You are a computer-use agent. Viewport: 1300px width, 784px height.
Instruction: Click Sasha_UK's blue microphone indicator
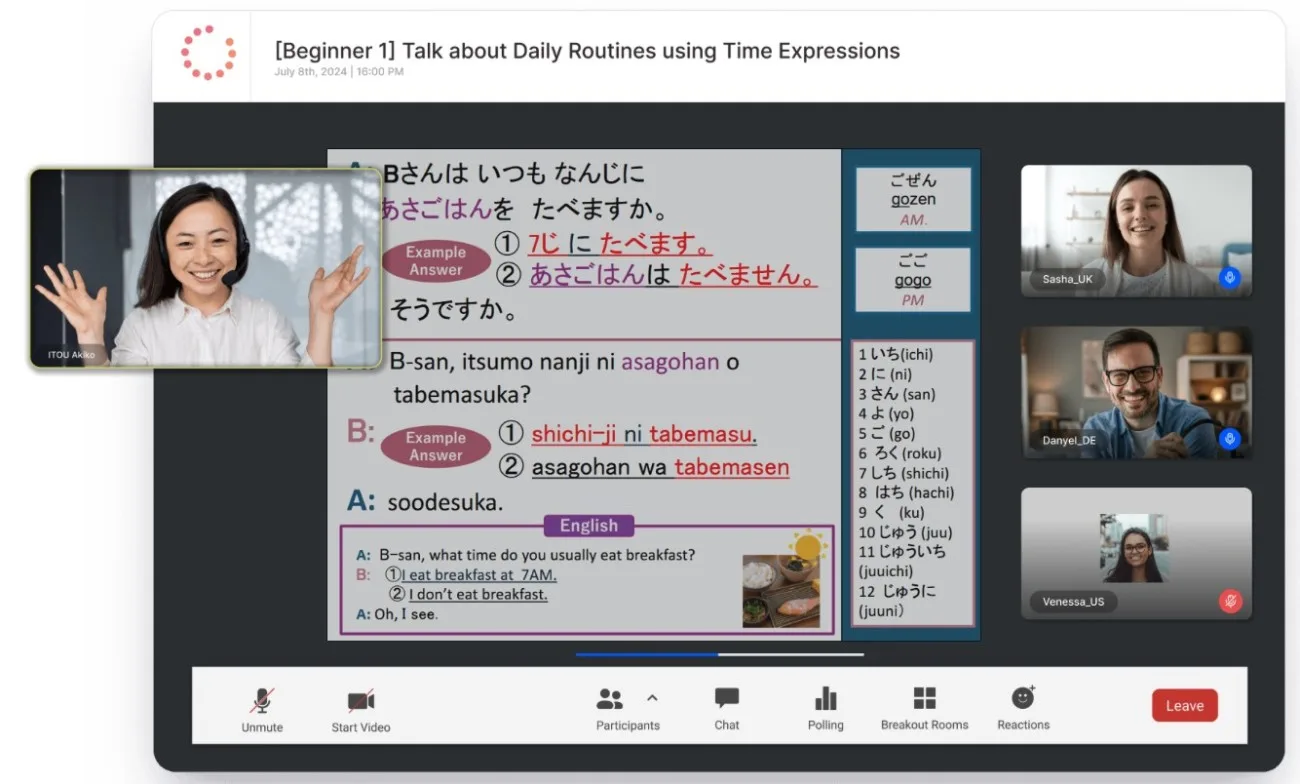click(x=1230, y=278)
